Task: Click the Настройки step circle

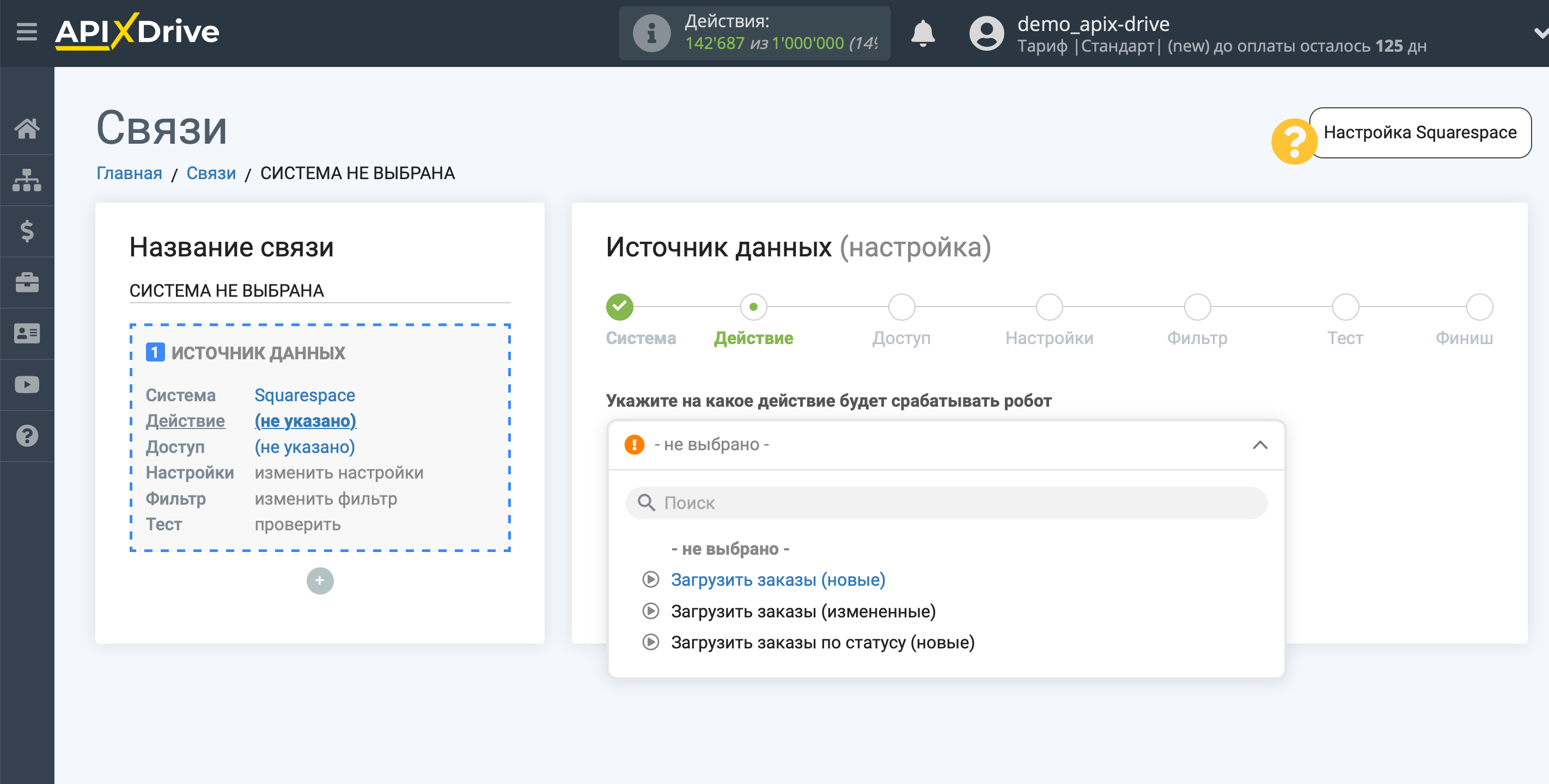Action: (x=1050, y=307)
